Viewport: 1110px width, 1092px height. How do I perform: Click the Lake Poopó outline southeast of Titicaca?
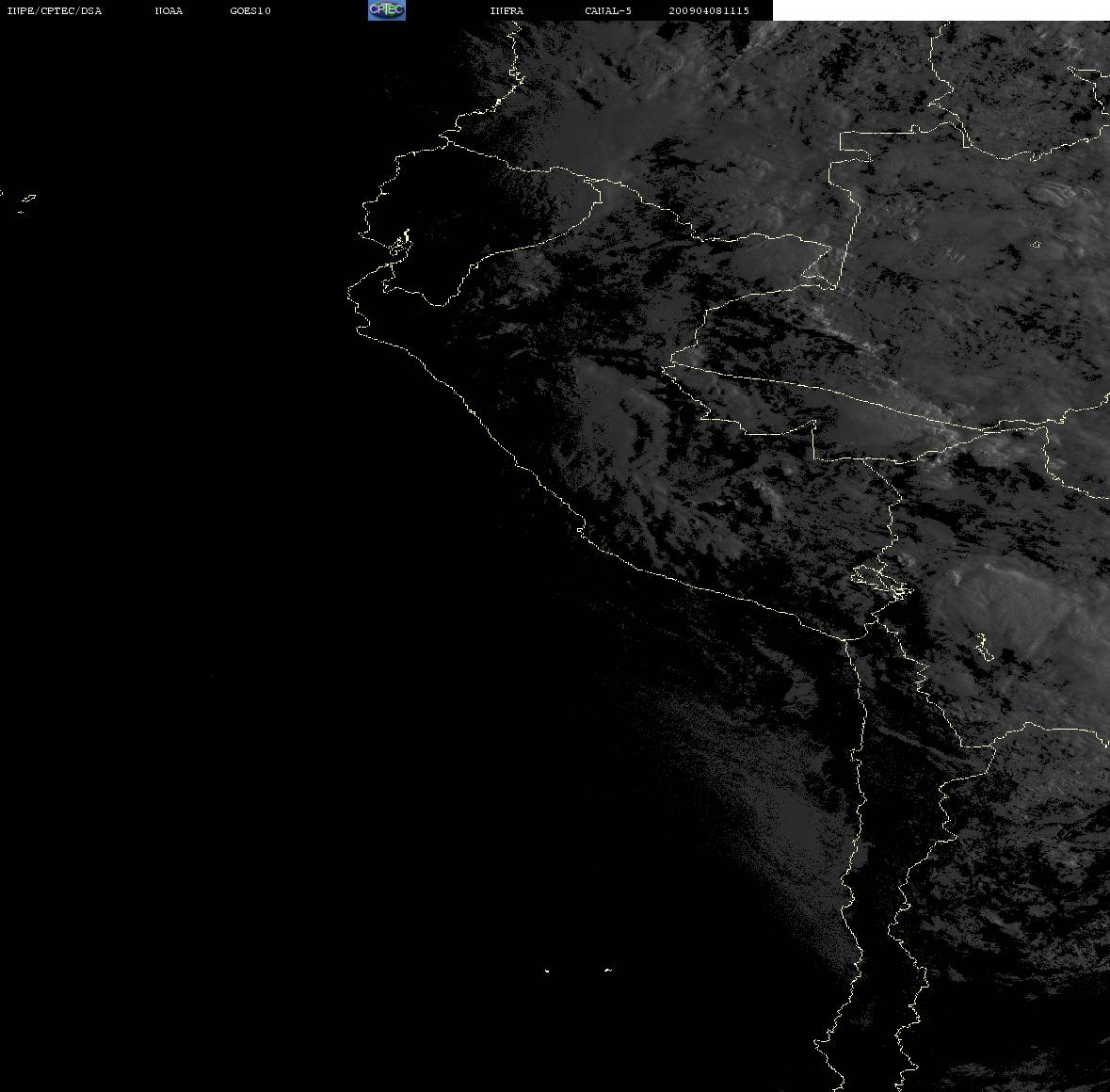click(983, 648)
